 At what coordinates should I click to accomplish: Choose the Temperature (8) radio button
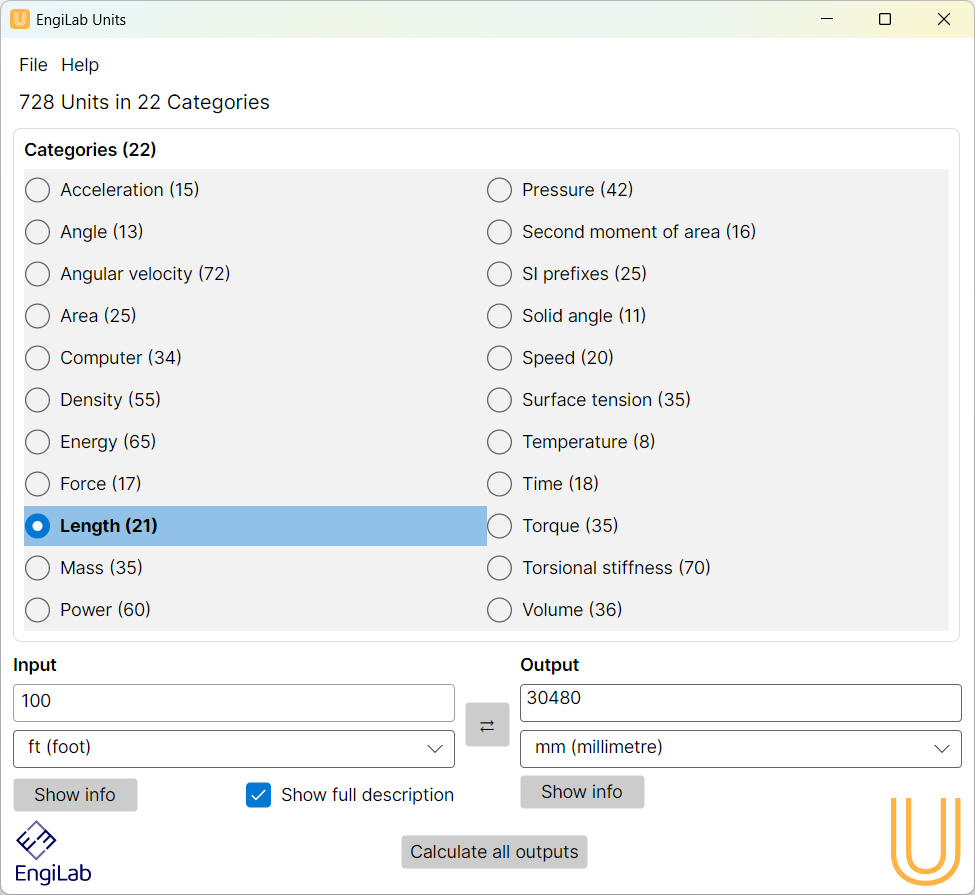point(500,442)
